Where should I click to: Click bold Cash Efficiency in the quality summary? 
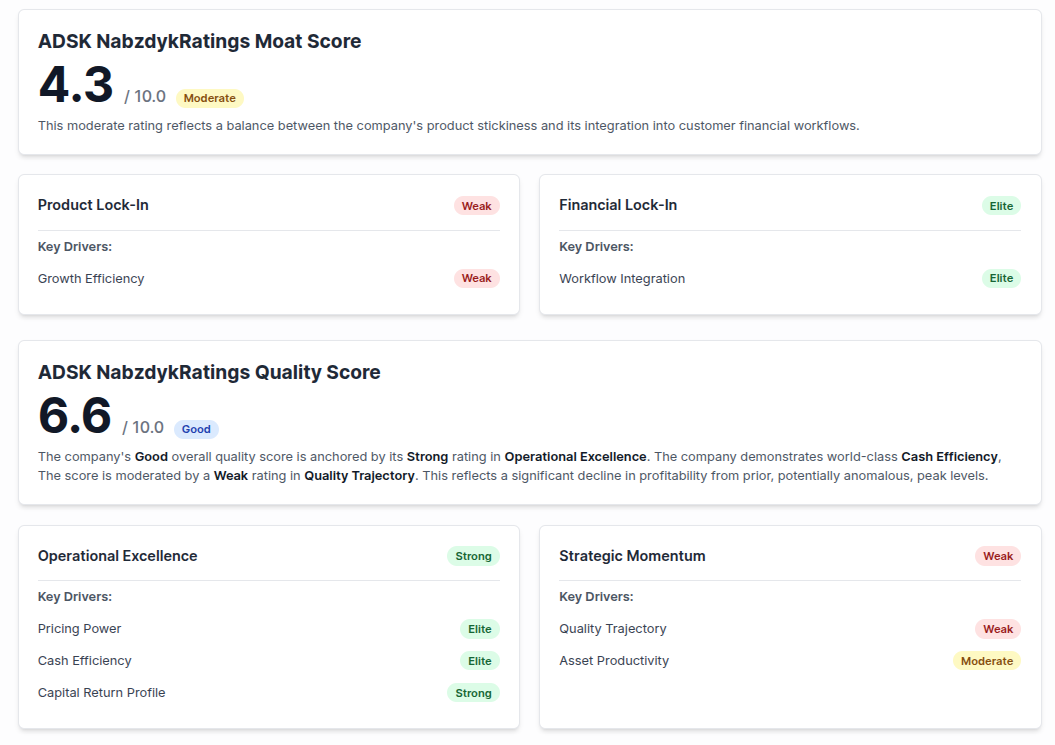point(949,457)
